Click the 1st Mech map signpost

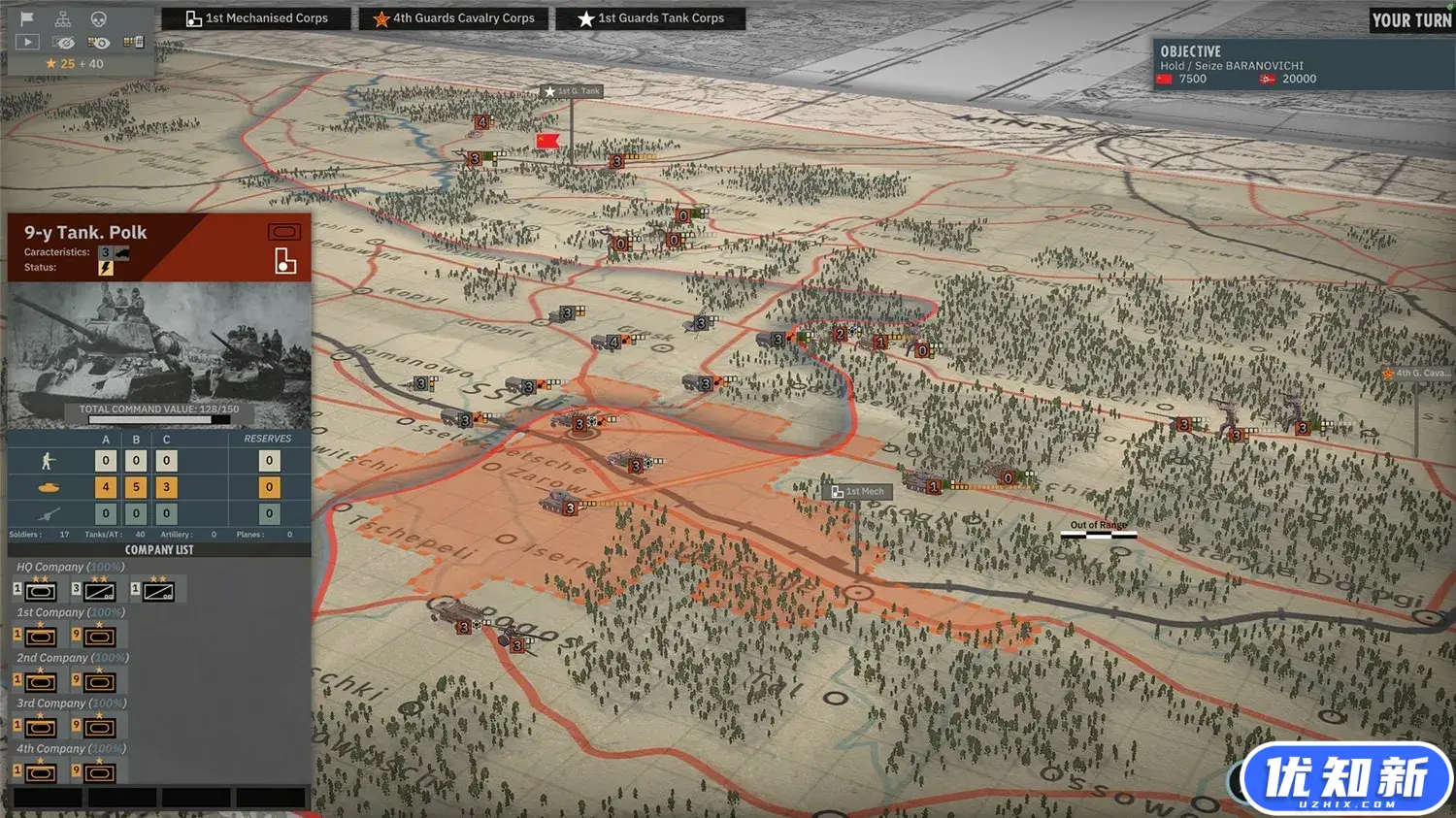[x=857, y=491]
